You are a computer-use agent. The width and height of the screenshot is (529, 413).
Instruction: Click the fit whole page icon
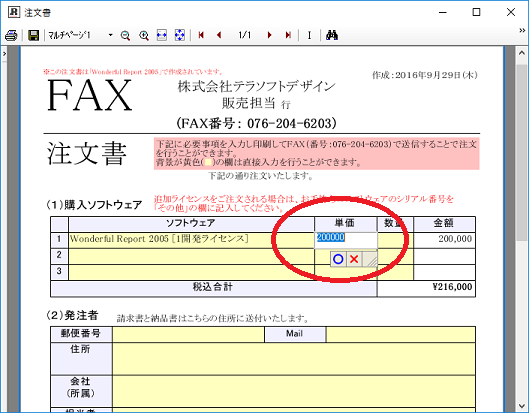[180, 35]
